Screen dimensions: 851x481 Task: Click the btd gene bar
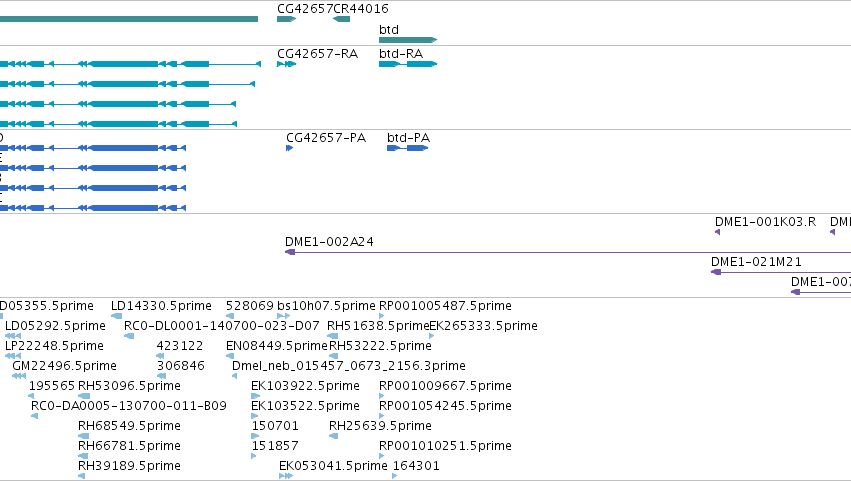tap(408, 40)
